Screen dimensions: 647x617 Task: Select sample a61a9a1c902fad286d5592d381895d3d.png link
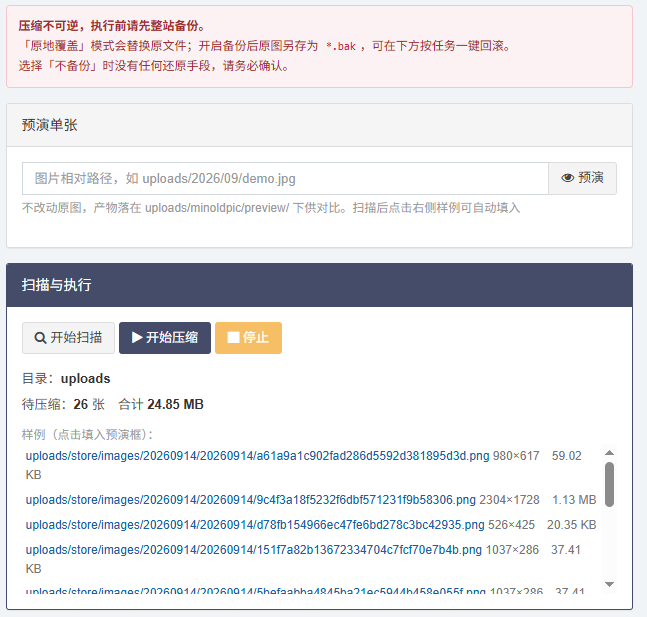point(257,456)
